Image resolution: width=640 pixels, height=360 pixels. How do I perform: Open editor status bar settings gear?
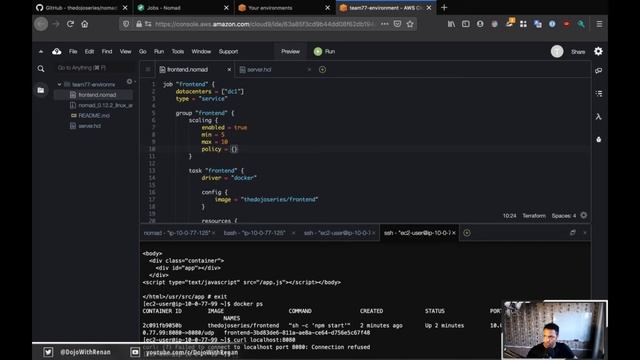tap(584, 215)
